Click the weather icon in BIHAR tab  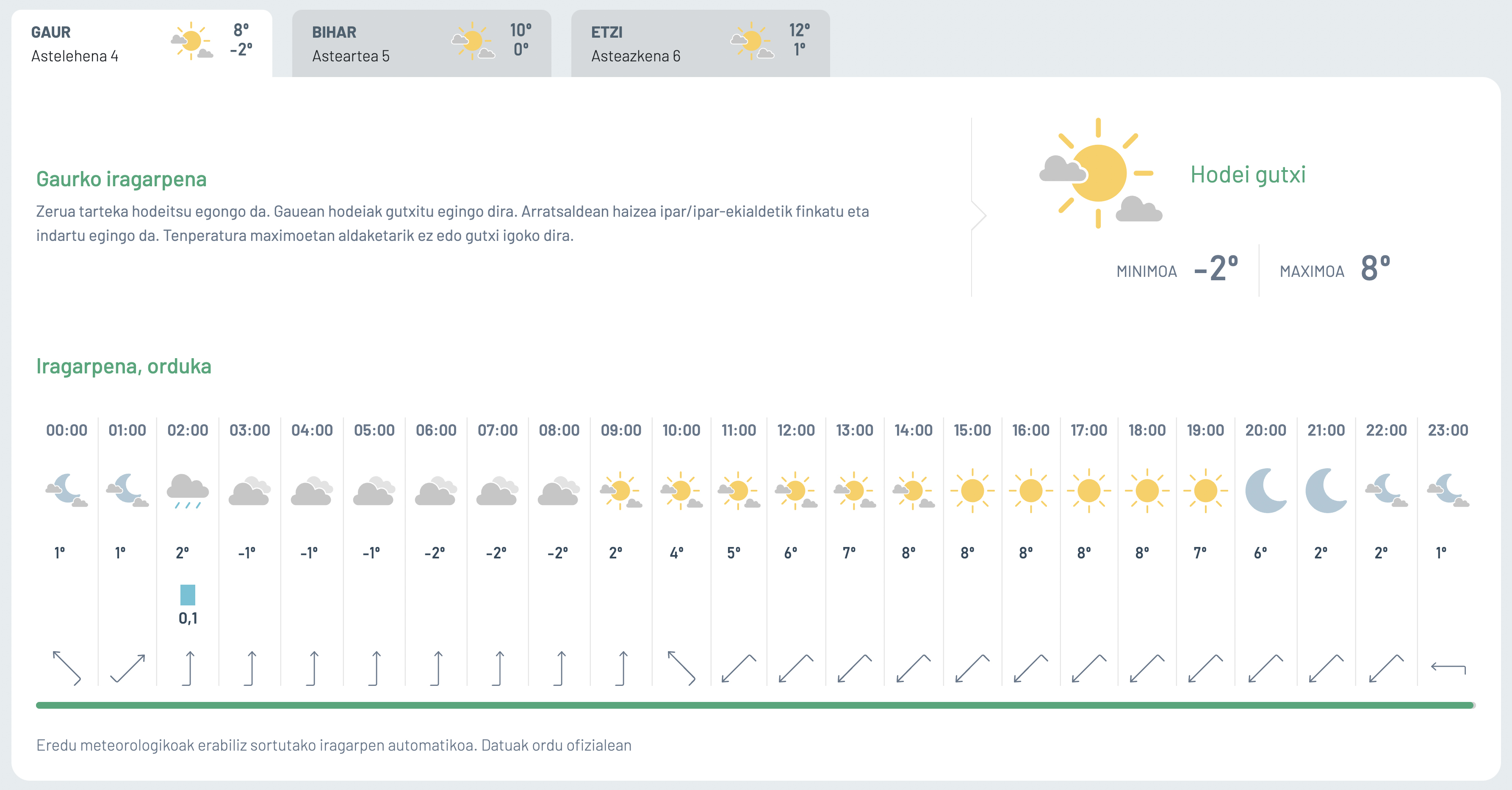(x=473, y=41)
